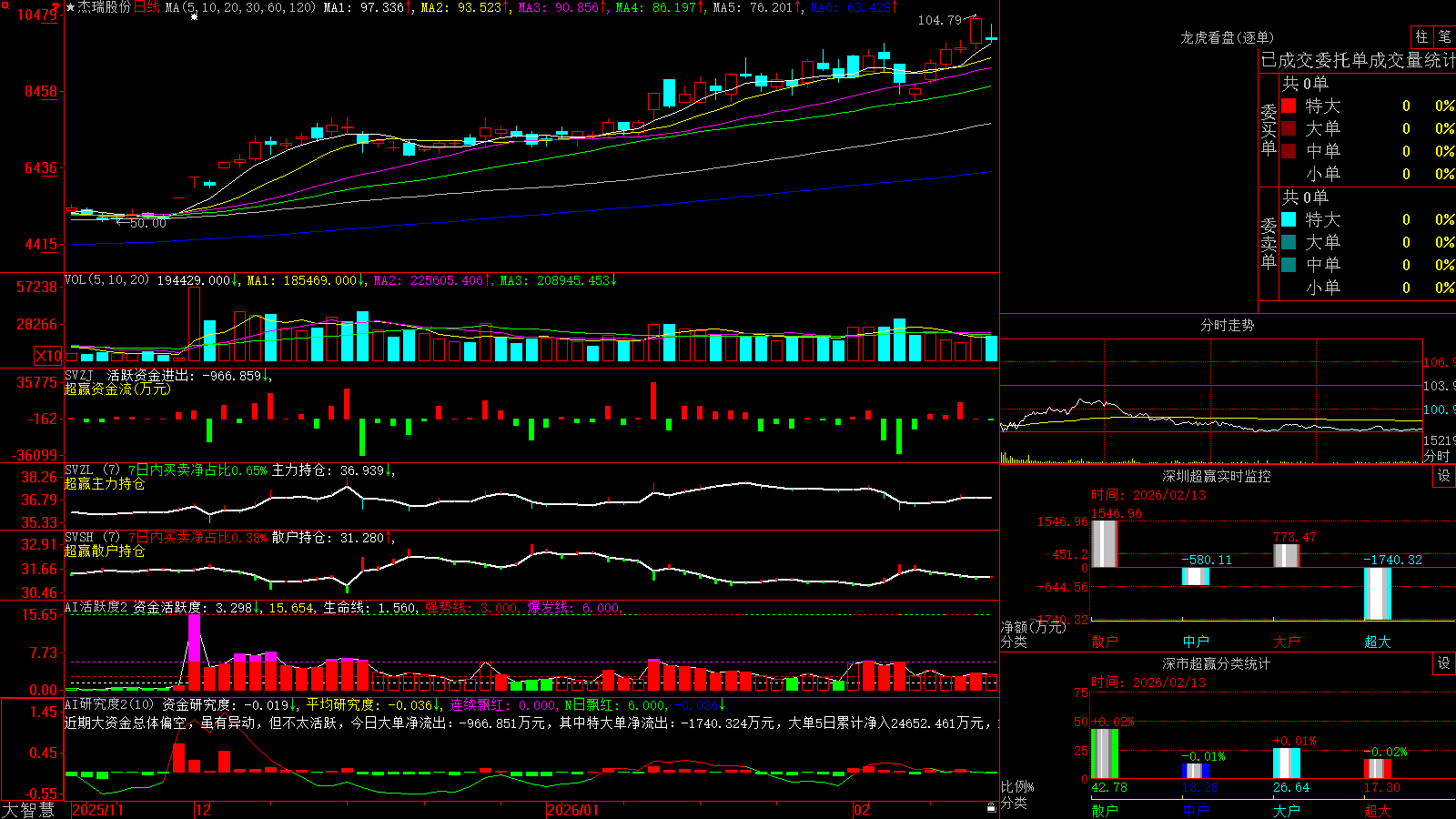Click the 散户 net amount bar labeled 1546.96

click(1105, 543)
